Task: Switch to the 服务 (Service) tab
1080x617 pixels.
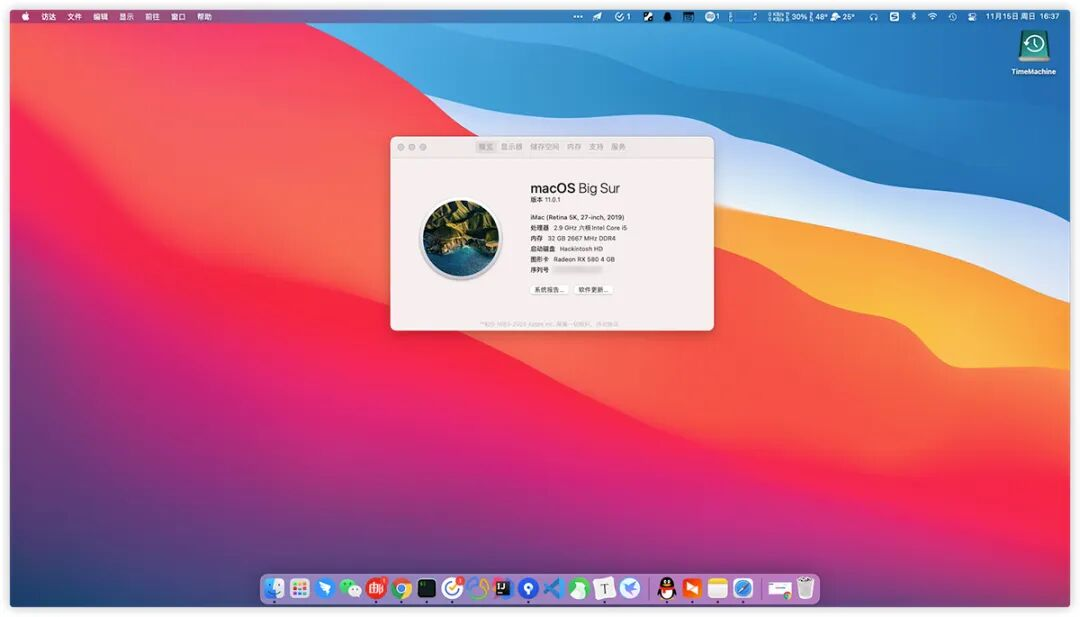Action: point(618,147)
